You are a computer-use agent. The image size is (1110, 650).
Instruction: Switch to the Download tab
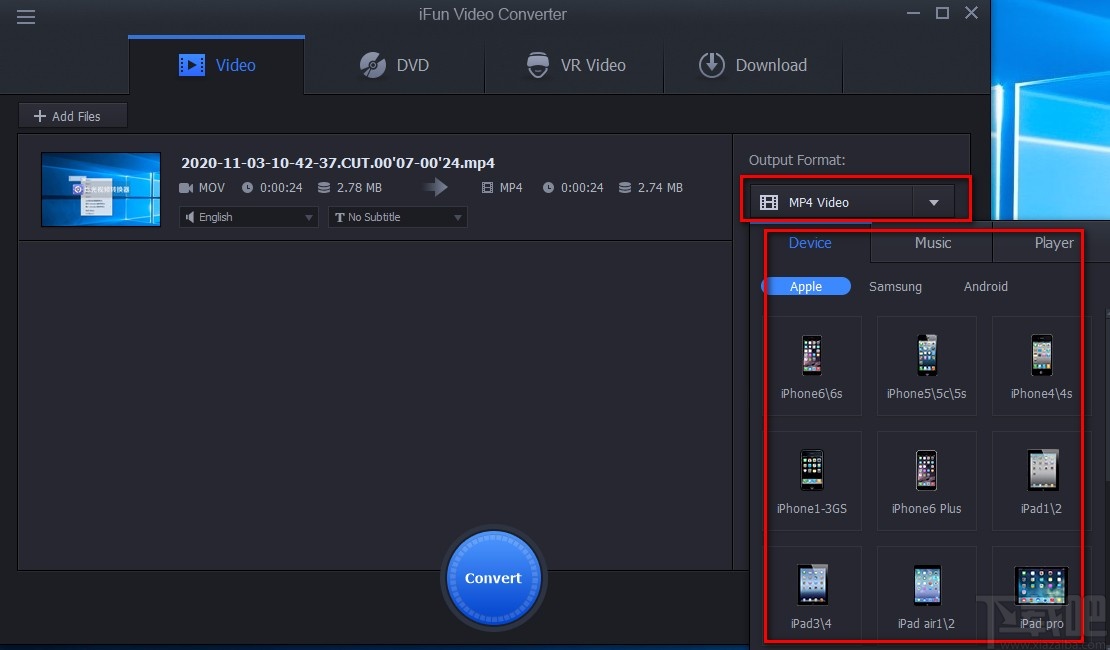click(x=753, y=65)
